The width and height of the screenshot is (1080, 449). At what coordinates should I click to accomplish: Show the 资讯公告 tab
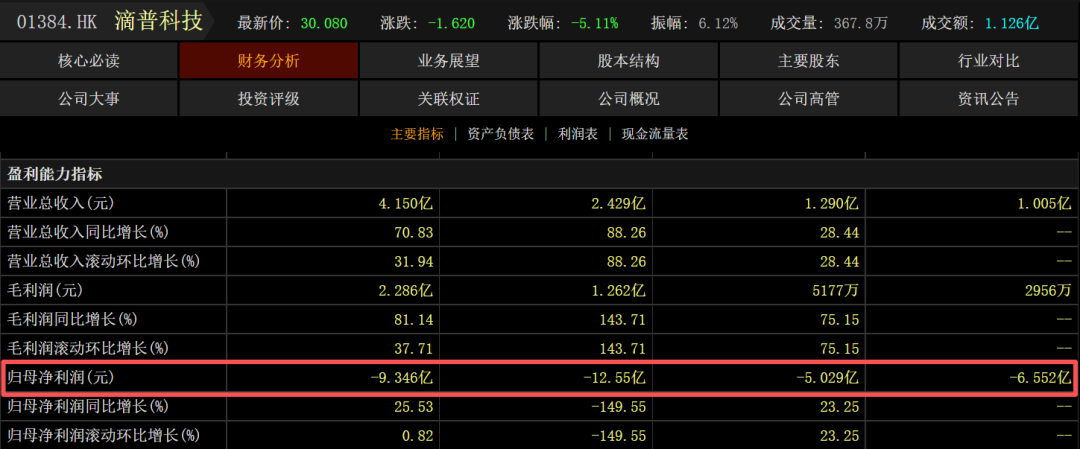(x=988, y=99)
